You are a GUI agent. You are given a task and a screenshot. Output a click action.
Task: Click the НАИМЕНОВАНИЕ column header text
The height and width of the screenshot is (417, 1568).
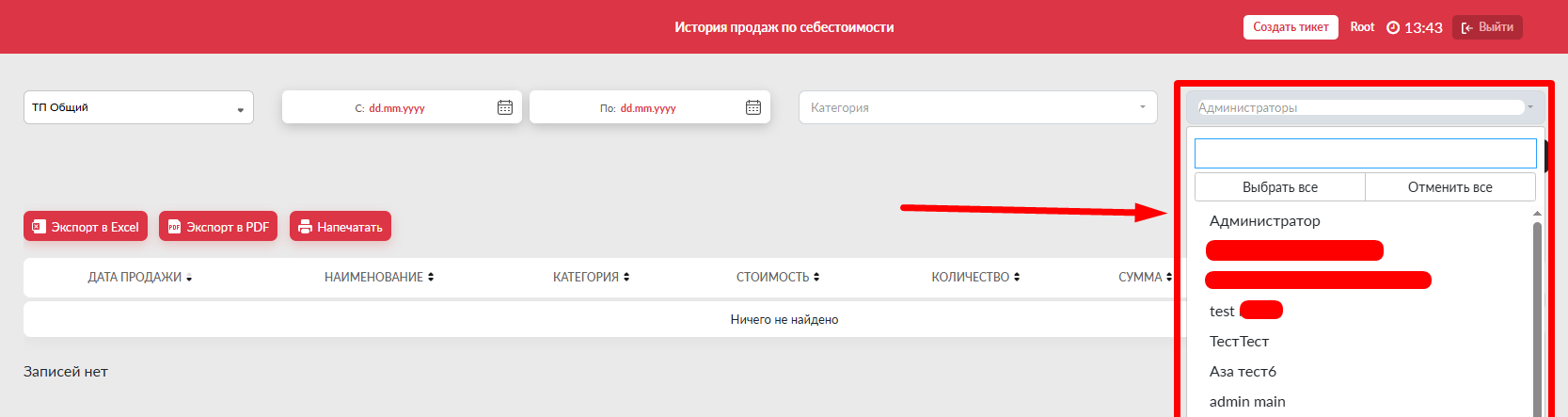coord(373,278)
